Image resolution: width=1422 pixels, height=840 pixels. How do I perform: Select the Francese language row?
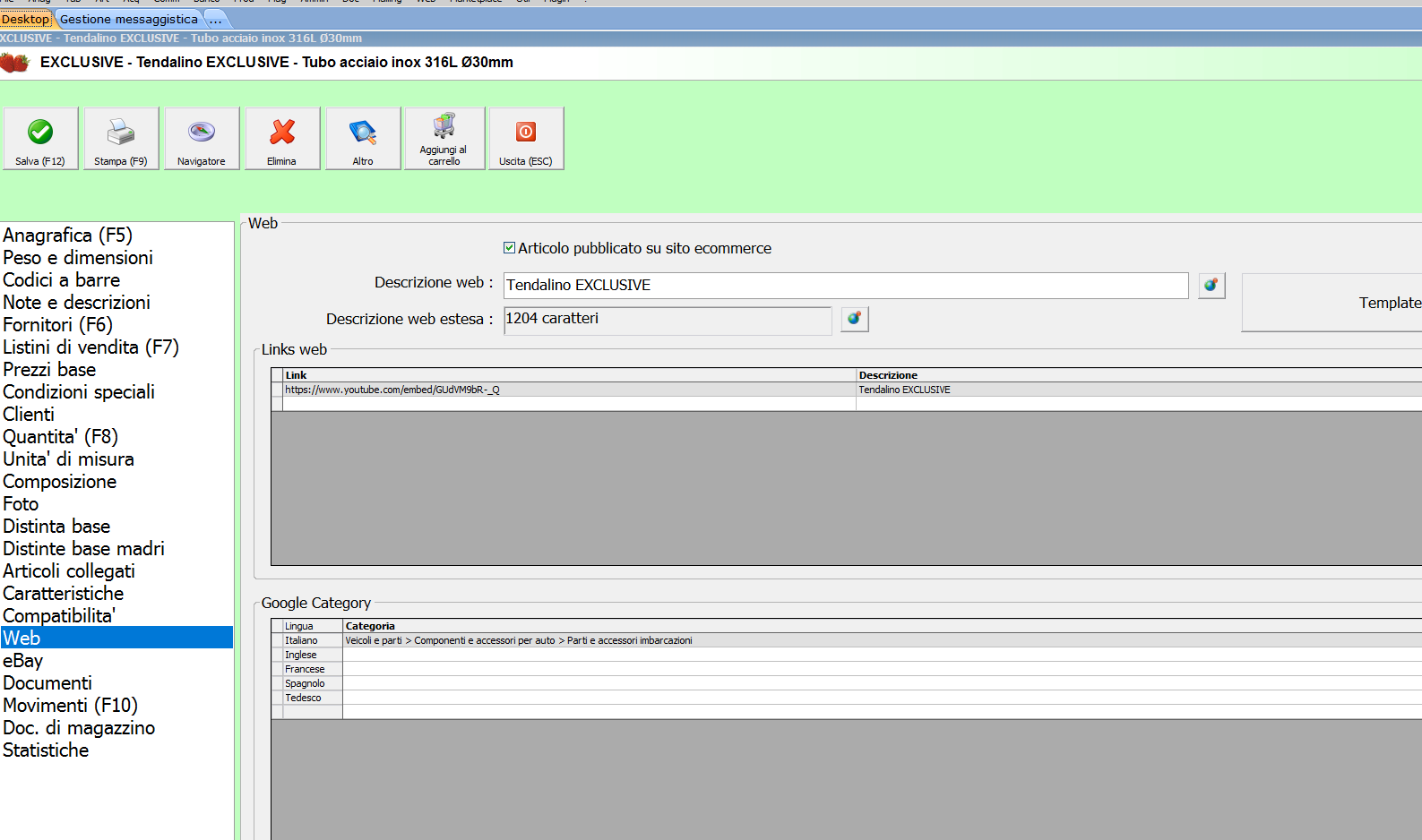pyautogui.click(x=313, y=669)
